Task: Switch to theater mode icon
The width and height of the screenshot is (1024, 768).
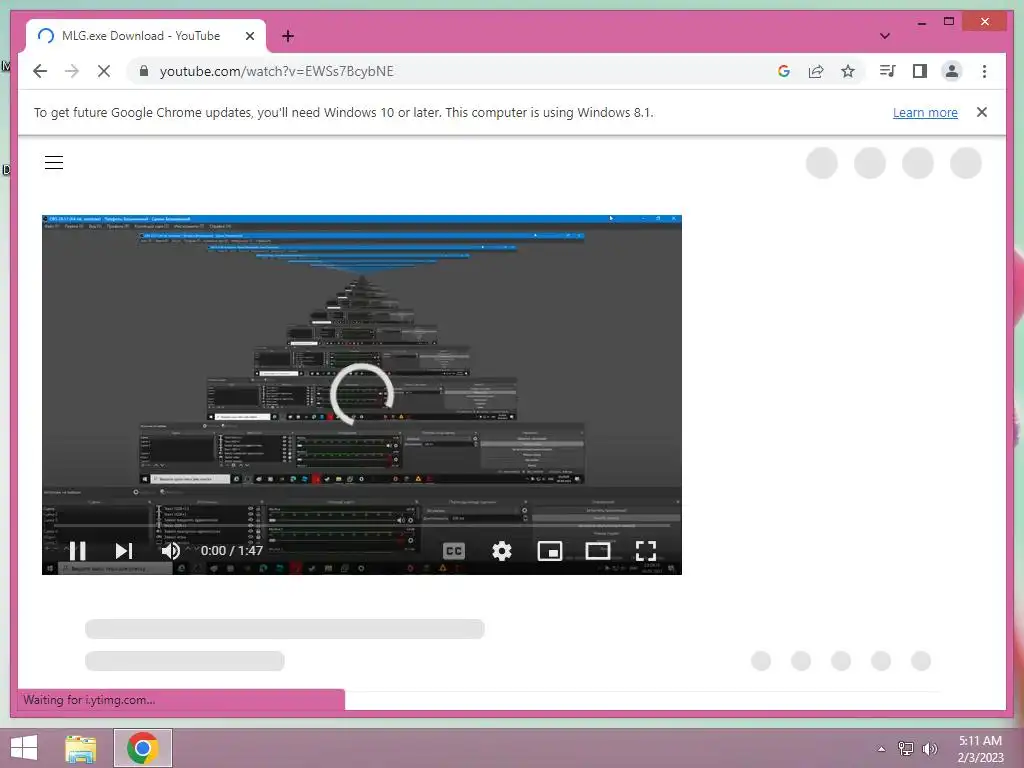Action: (x=598, y=551)
